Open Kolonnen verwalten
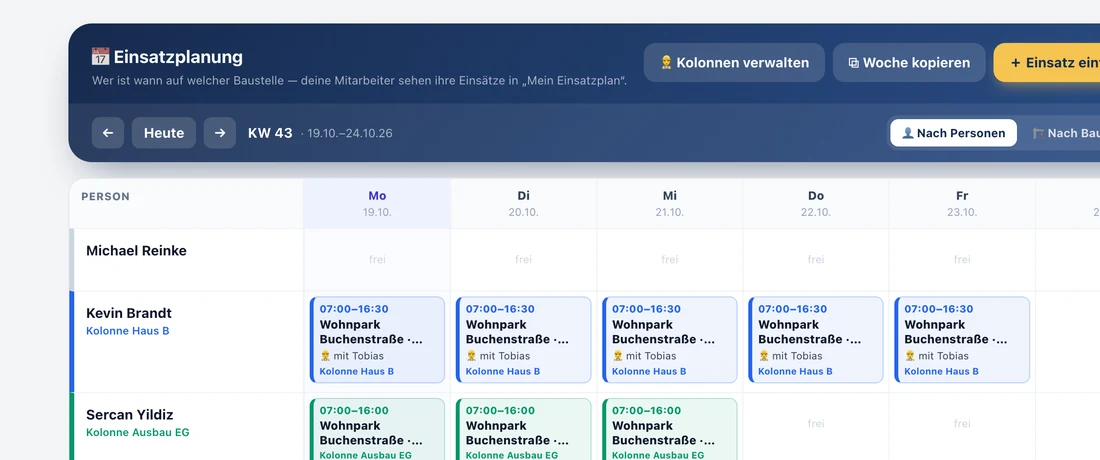Screen dimensions: 1100x460 point(734,62)
